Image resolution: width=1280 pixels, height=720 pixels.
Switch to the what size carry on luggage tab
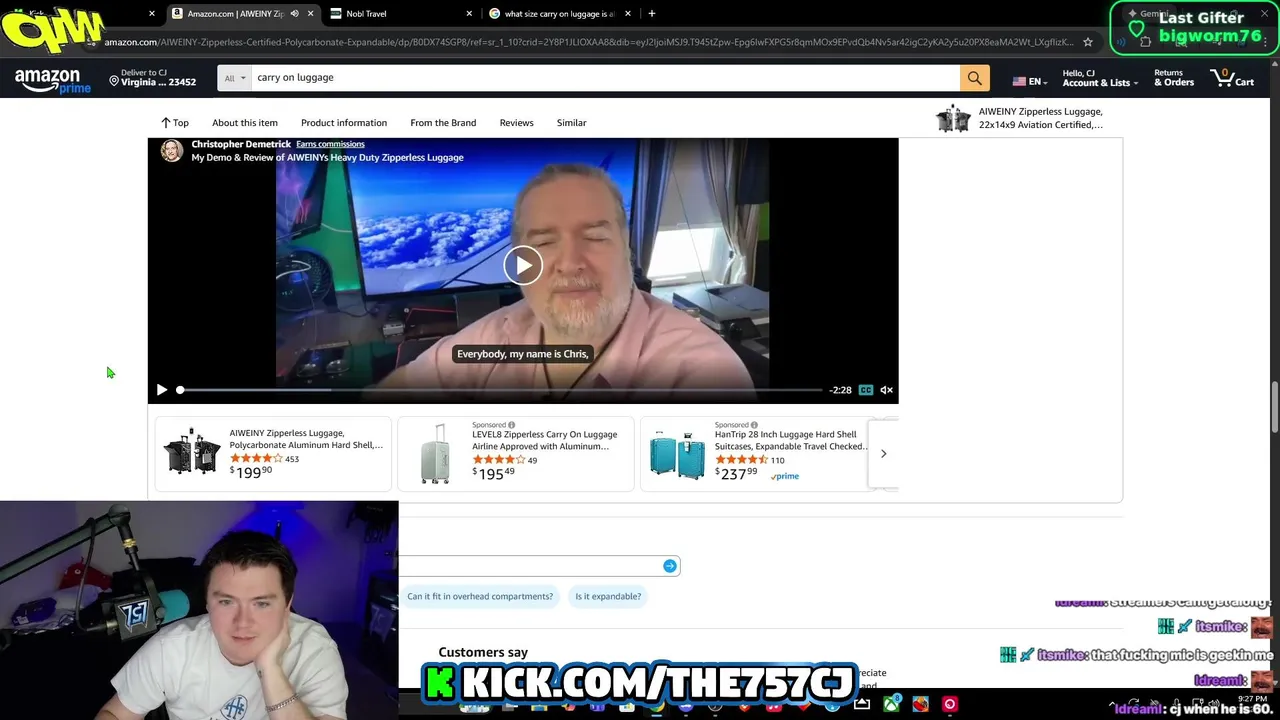coord(558,14)
